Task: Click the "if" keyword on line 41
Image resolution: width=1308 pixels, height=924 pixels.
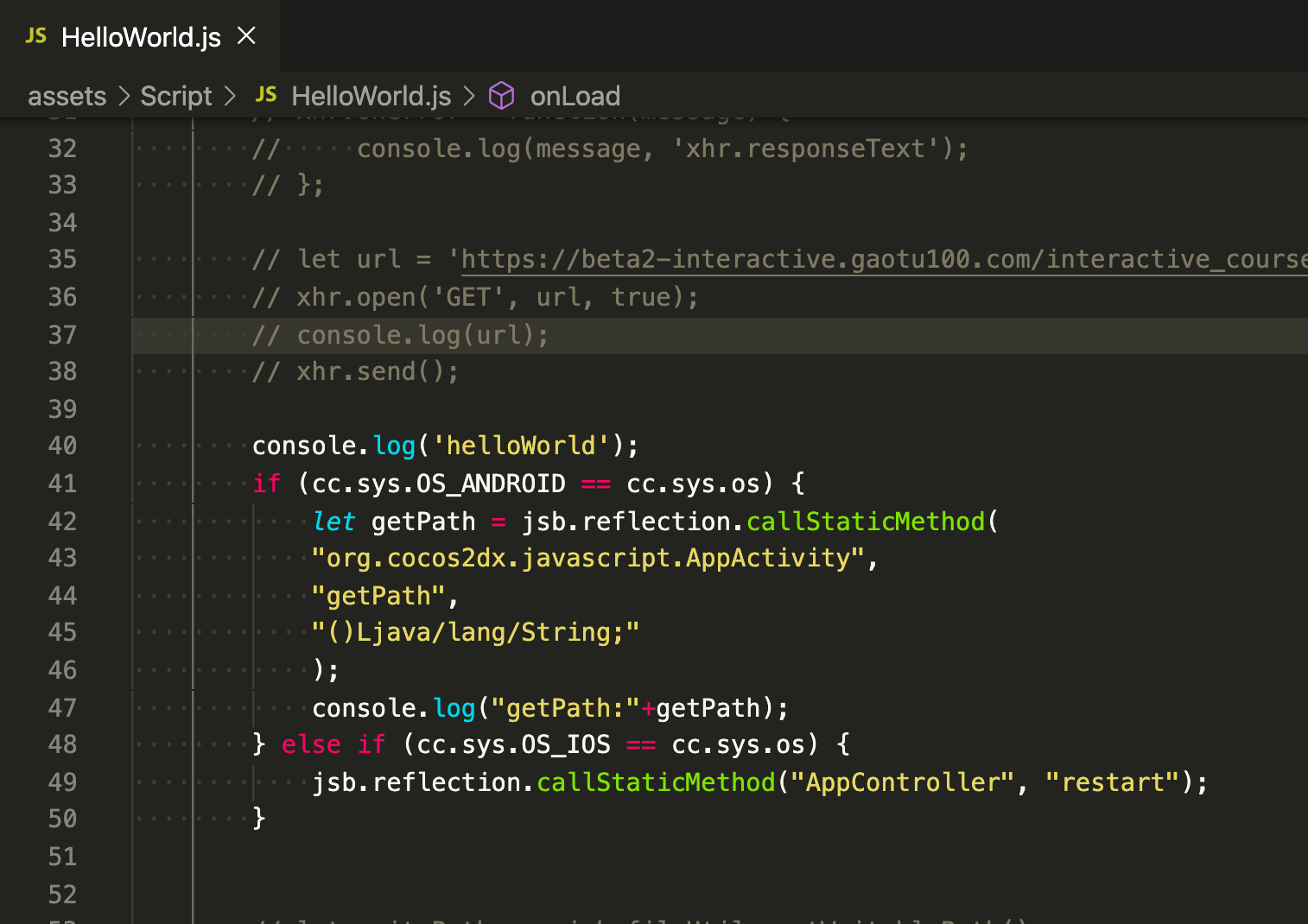Action: coord(267,484)
